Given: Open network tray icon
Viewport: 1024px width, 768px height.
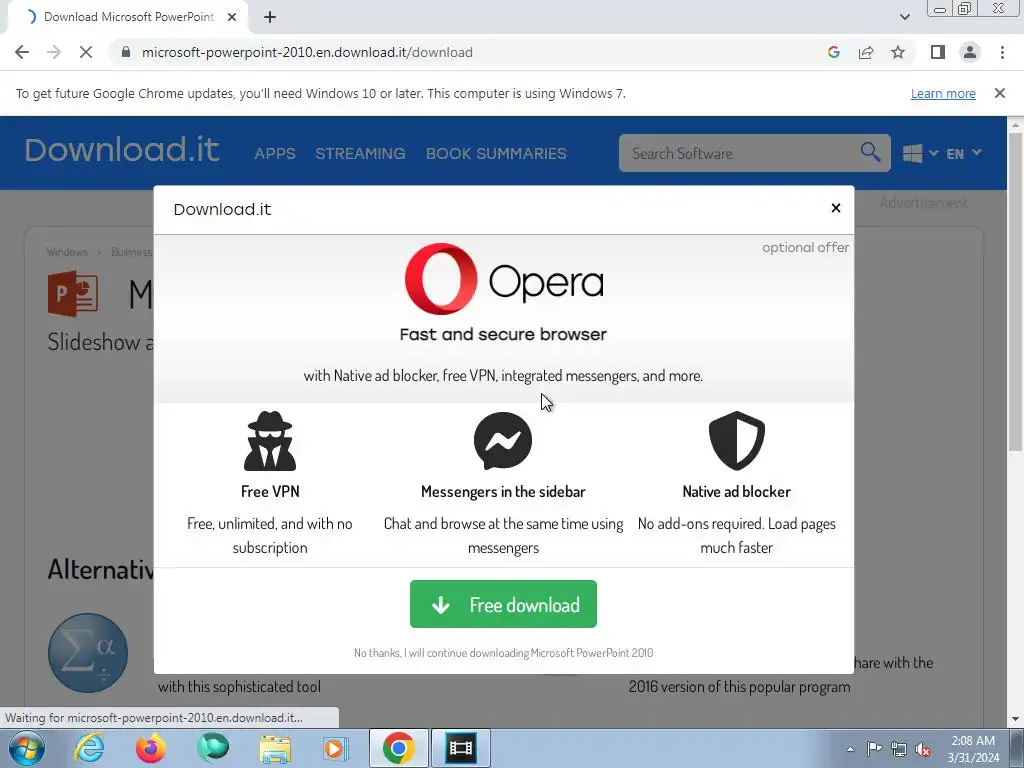Looking at the screenshot, I should 899,749.
